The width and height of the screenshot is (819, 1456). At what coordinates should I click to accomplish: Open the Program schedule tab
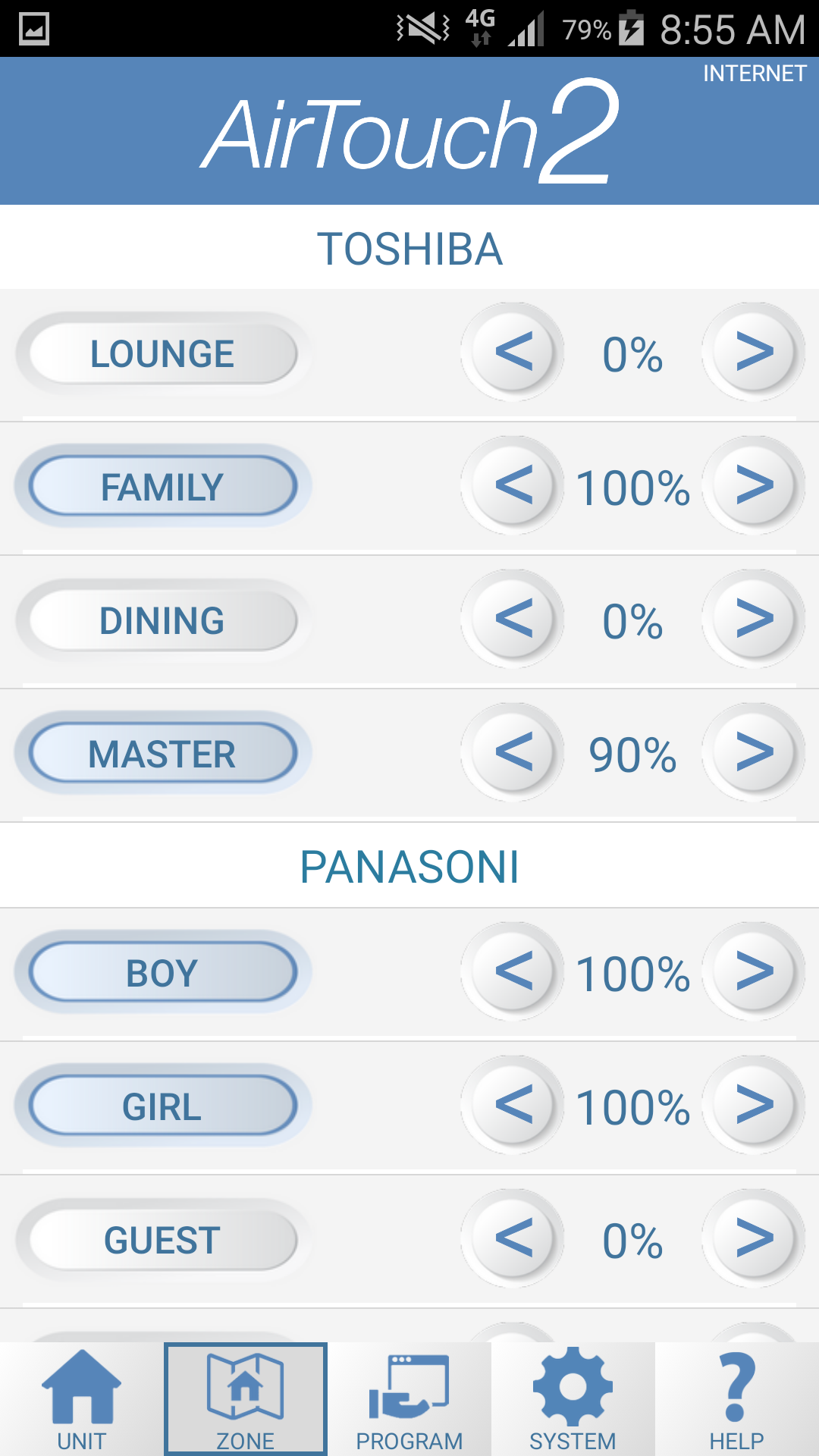tap(409, 1400)
